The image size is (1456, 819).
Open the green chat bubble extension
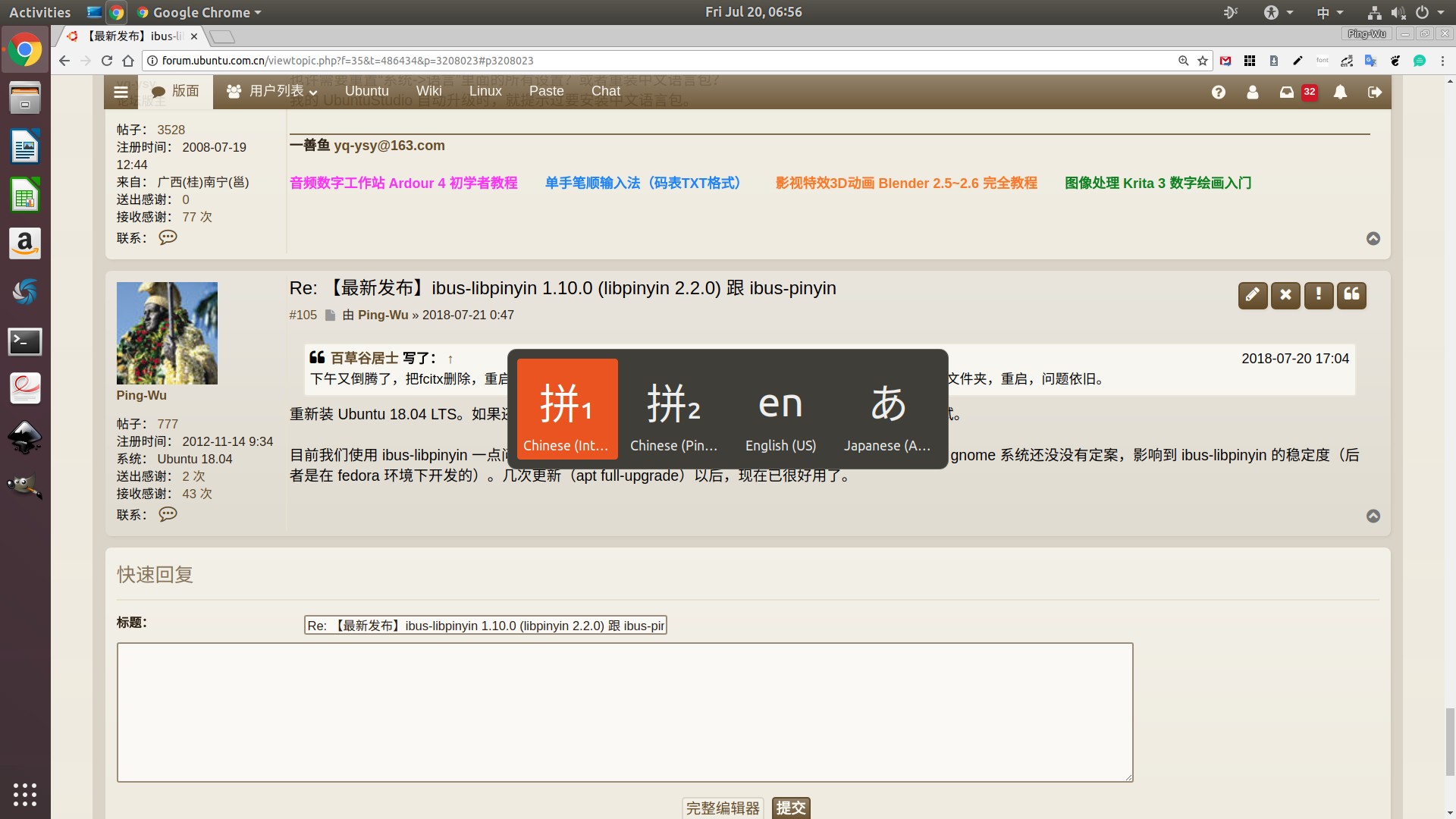coord(1420,61)
